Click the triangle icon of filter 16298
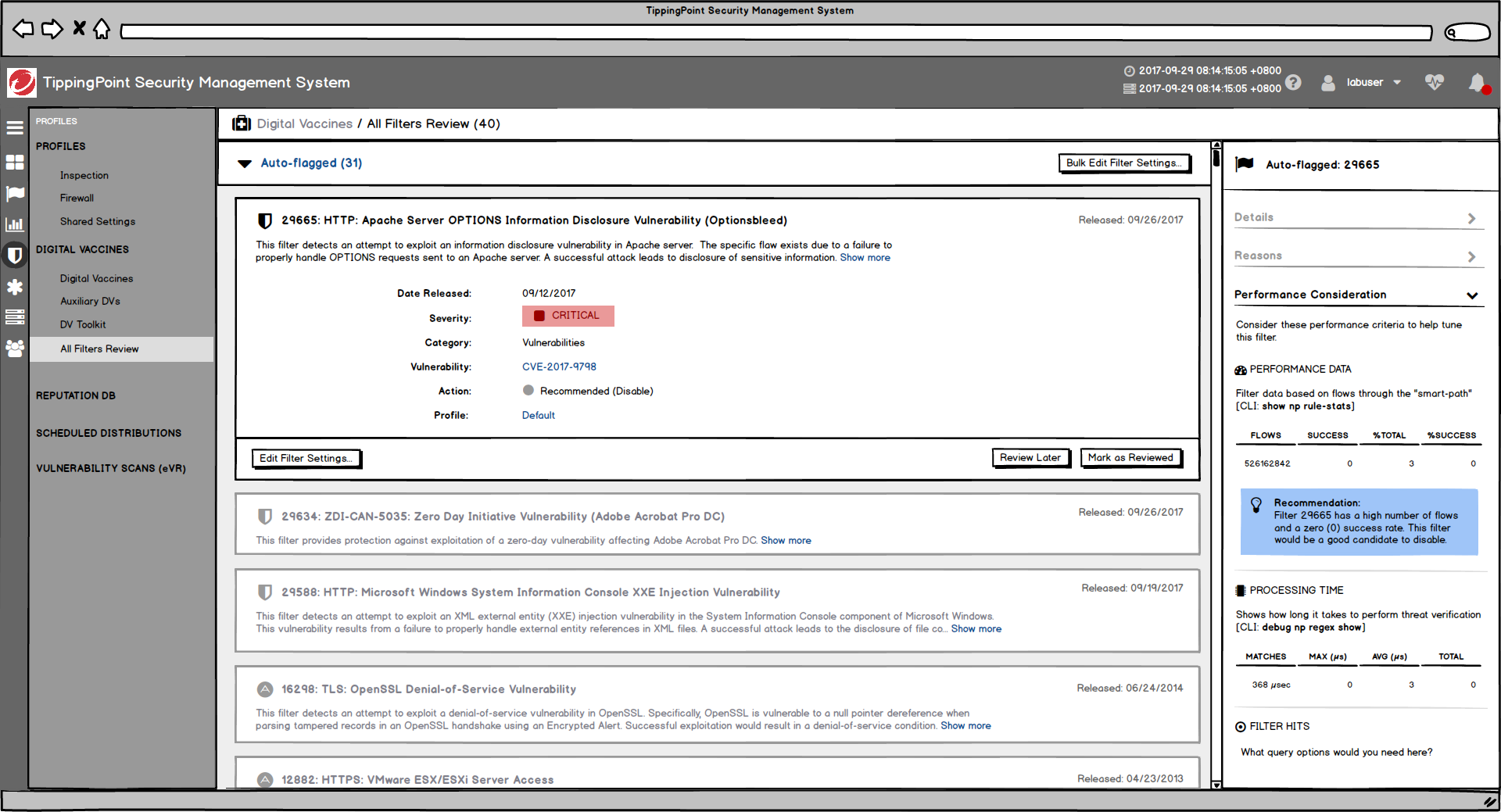The image size is (1501, 812). 265,689
